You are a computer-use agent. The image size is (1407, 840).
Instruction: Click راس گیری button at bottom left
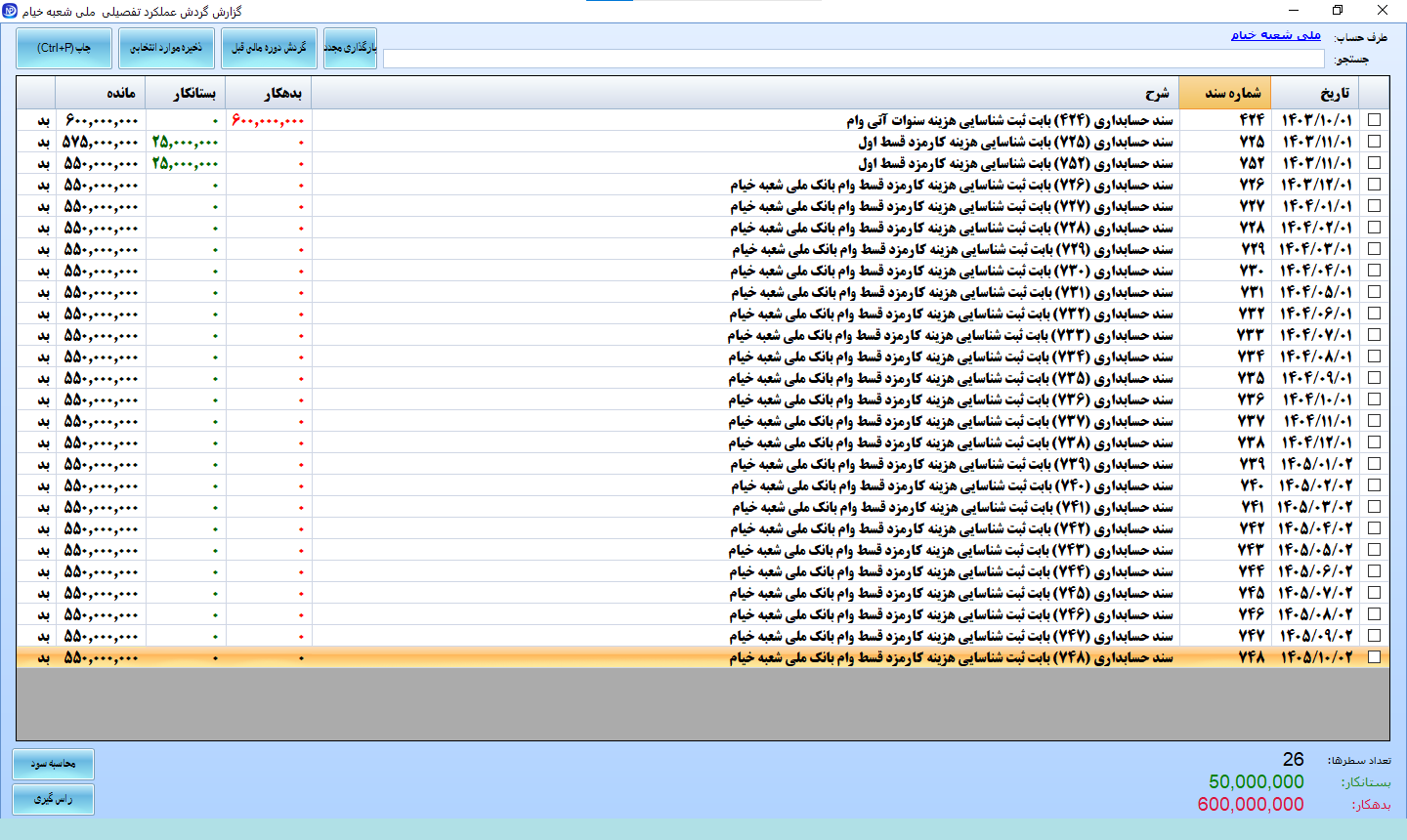coord(54,799)
